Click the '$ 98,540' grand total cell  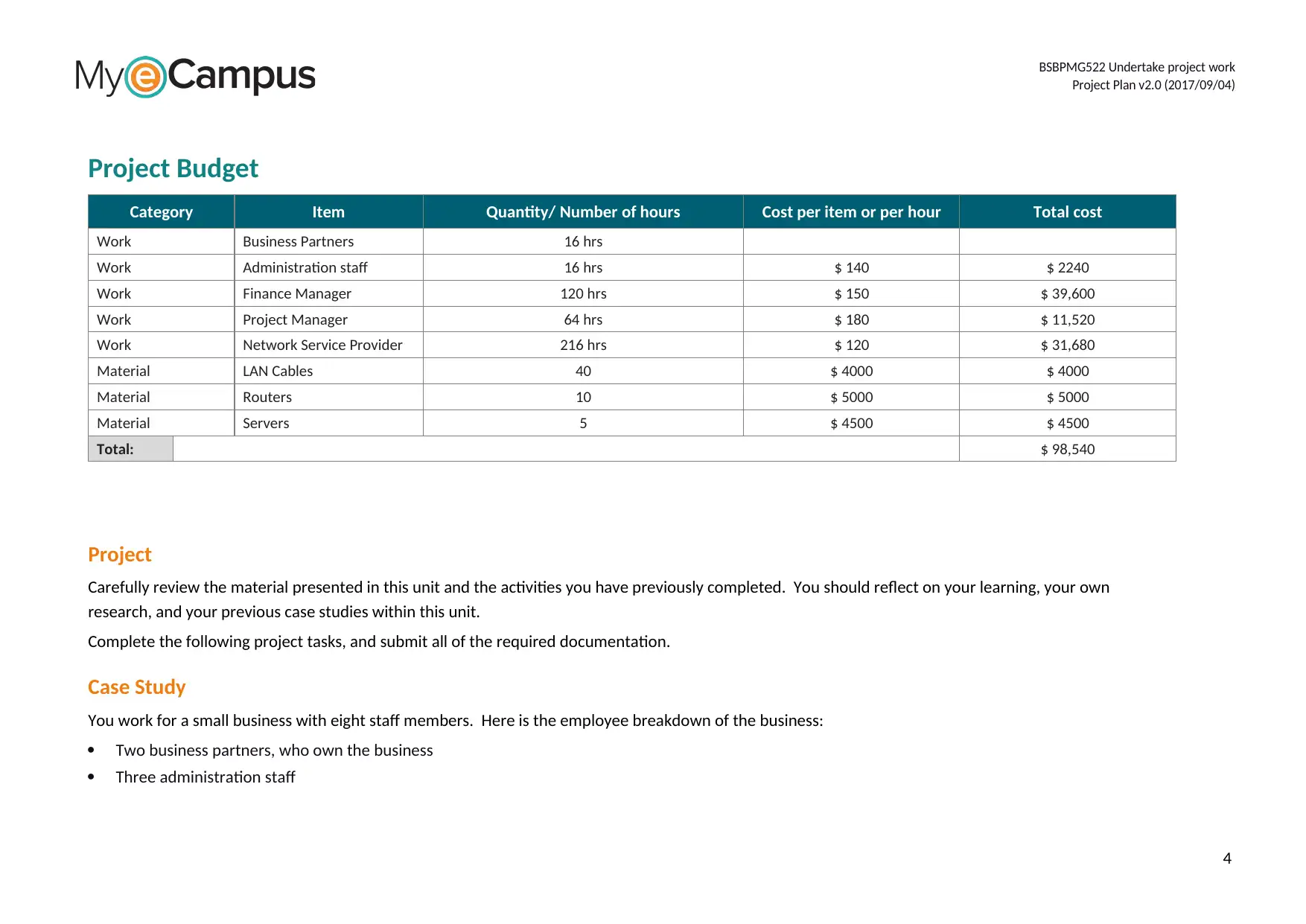[1067, 449]
